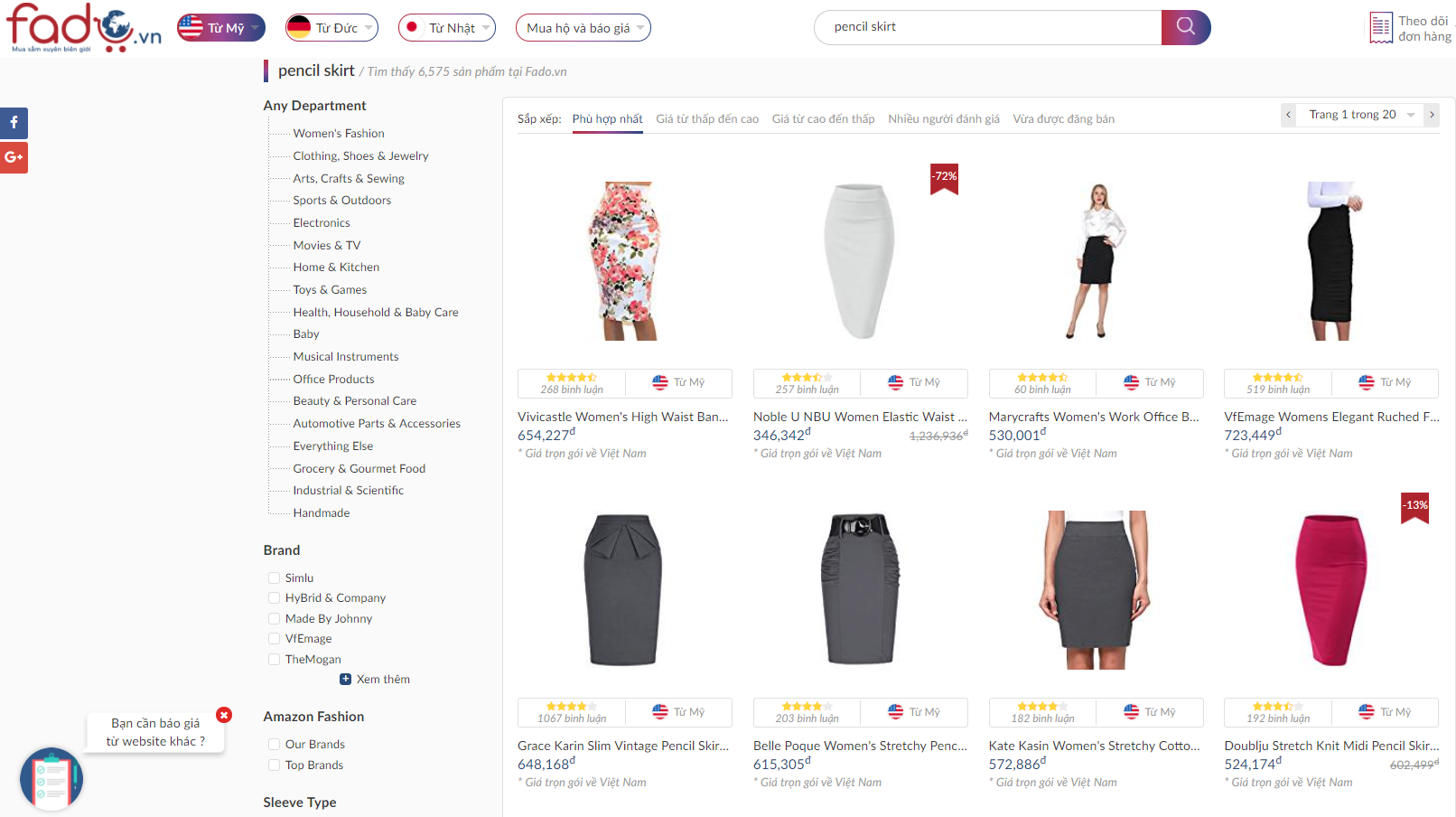This screenshot has height=817, width=1456.
Task: Open the Từ Đức source dropdown
Action: pyautogui.click(x=331, y=27)
